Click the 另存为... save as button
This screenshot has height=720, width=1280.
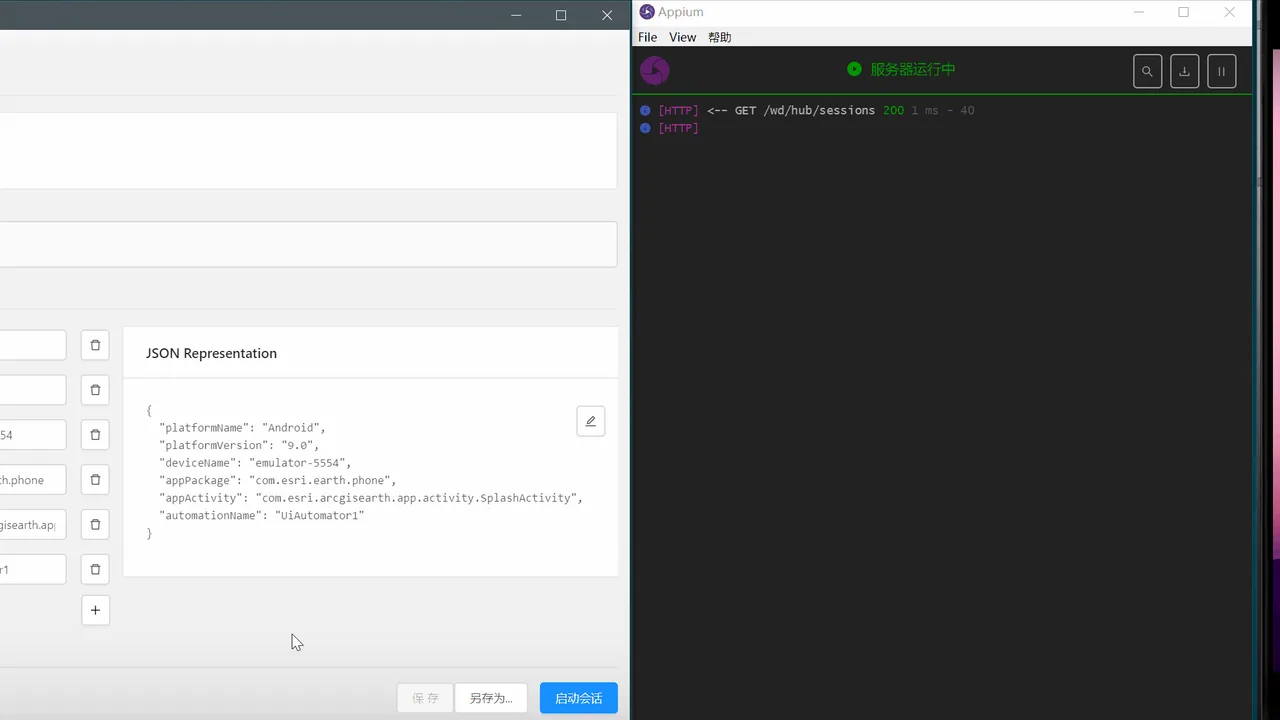pyautogui.click(x=490, y=698)
